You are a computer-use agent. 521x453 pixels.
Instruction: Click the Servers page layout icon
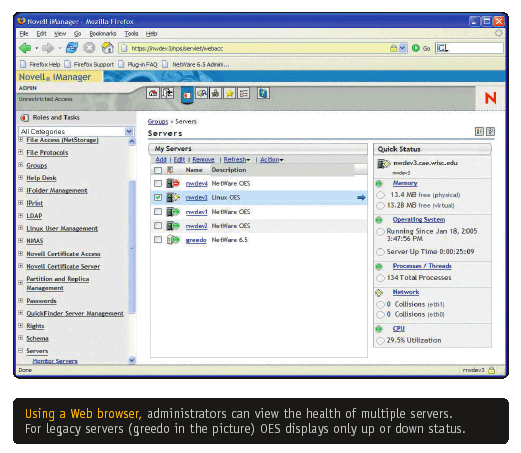pos(479,131)
